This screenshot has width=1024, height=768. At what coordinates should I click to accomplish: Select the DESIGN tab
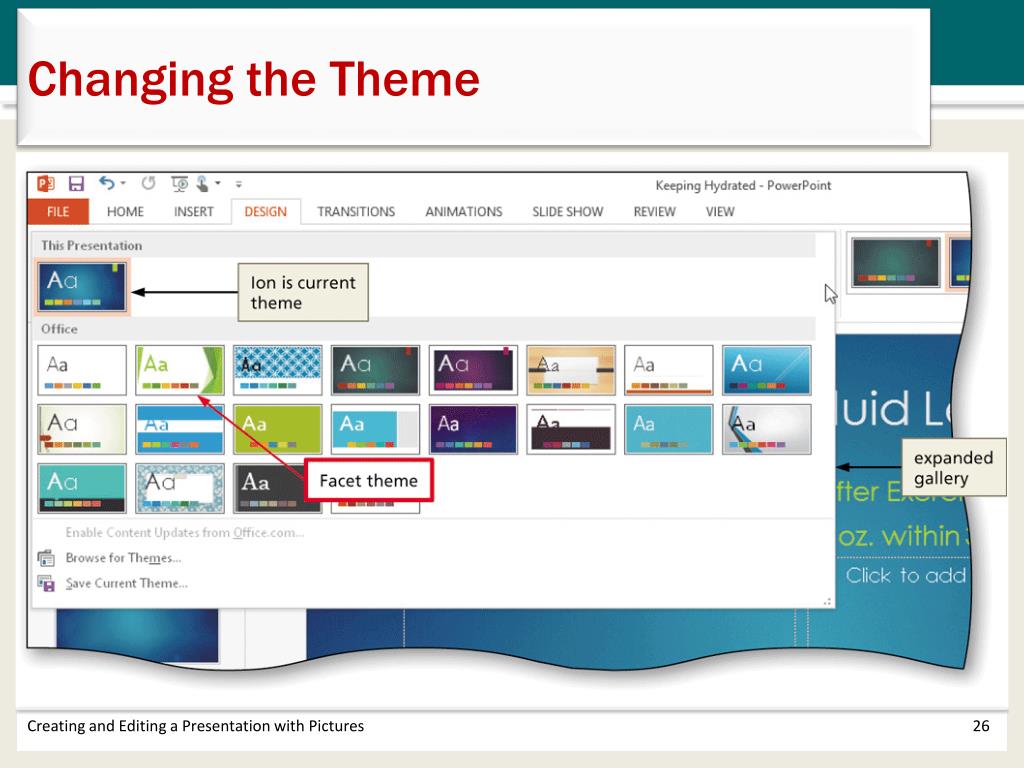click(x=266, y=212)
